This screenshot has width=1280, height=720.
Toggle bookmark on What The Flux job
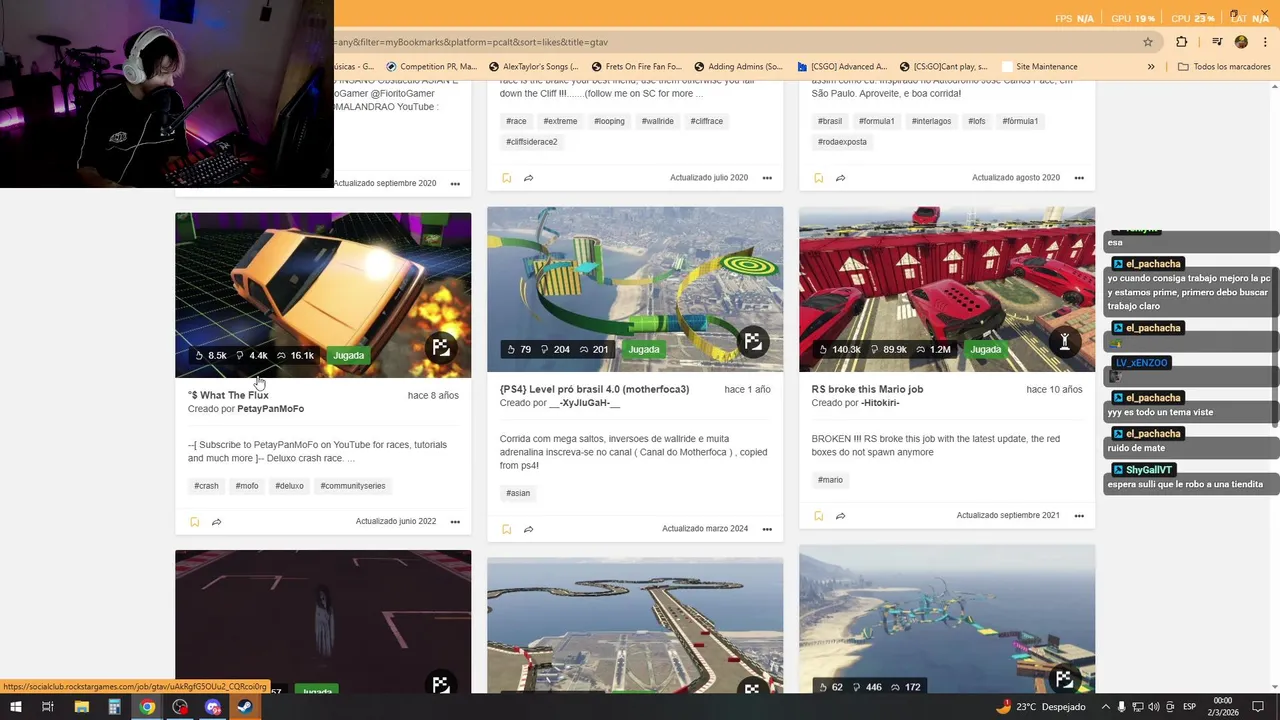(x=194, y=522)
